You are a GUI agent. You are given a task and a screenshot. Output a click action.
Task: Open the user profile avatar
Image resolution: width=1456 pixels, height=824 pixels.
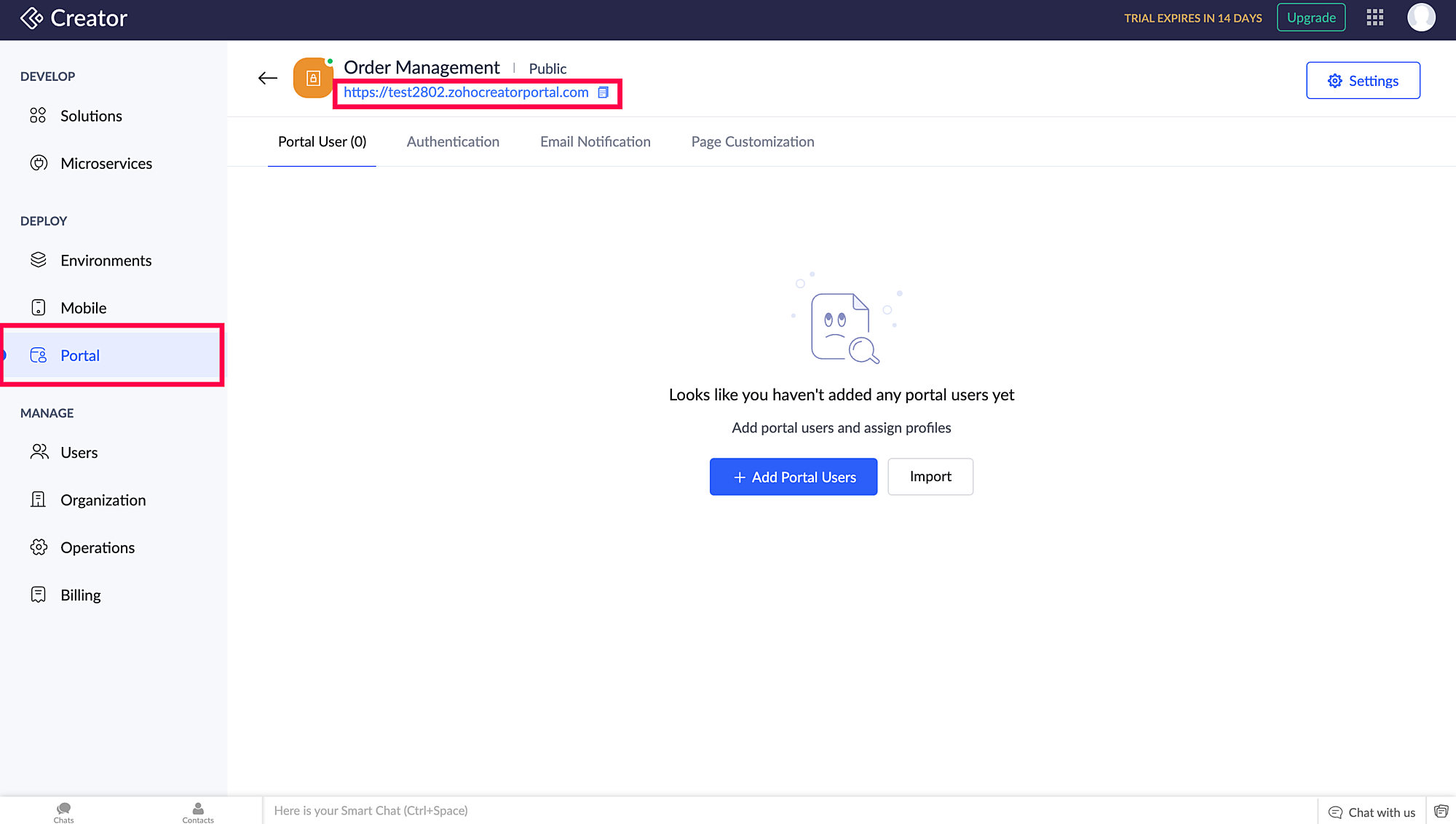coord(1420,17)
